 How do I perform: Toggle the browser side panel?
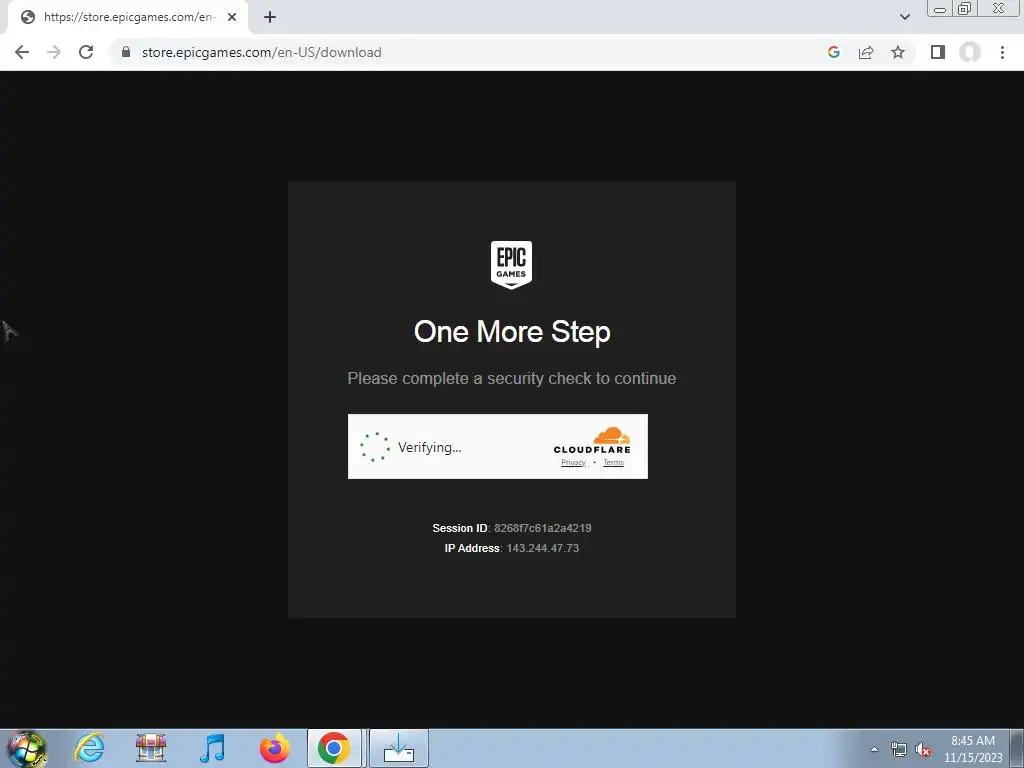pyautogui.click(x=938, y=52)
